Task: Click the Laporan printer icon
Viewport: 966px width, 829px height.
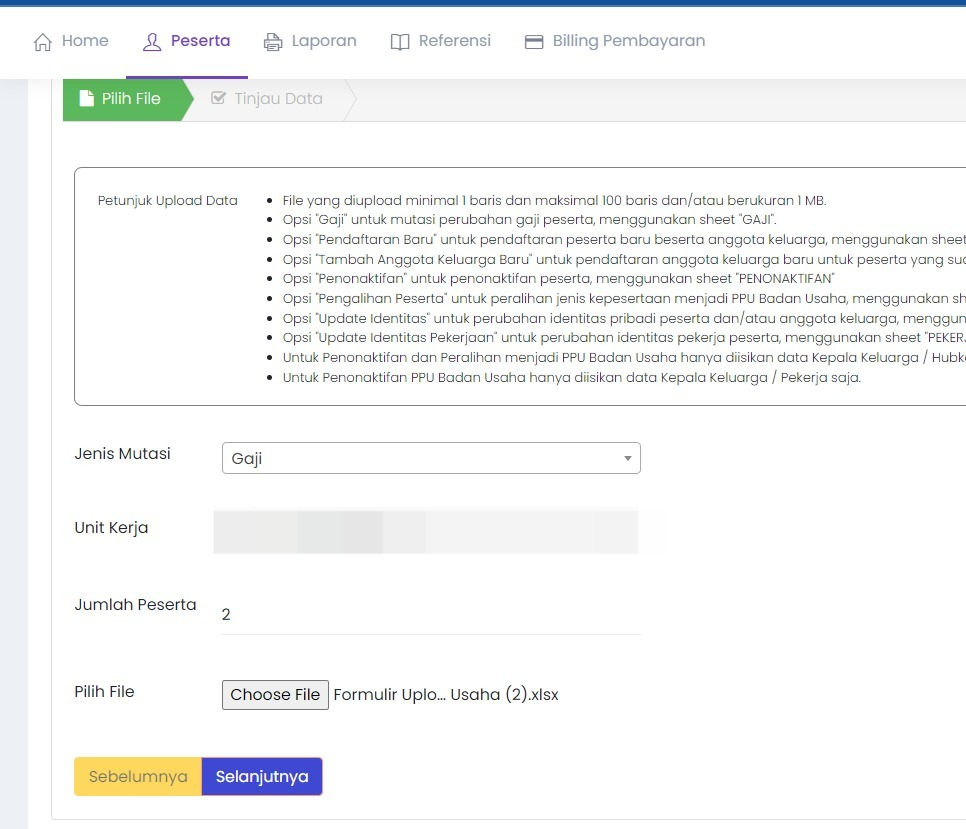Action: point(273,42)
